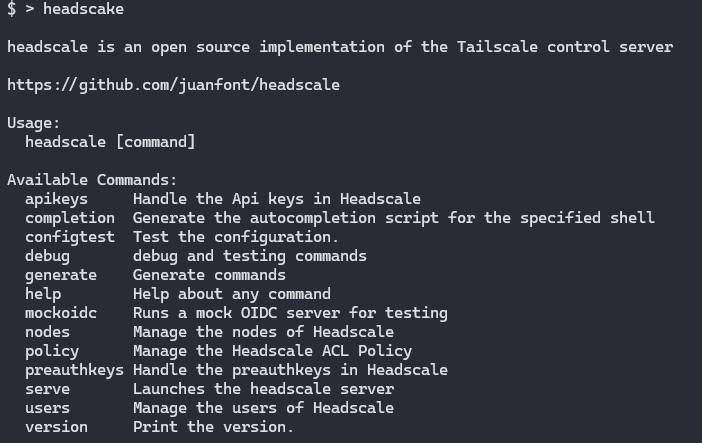Click the 'configtest' command entry

[70, 237]
